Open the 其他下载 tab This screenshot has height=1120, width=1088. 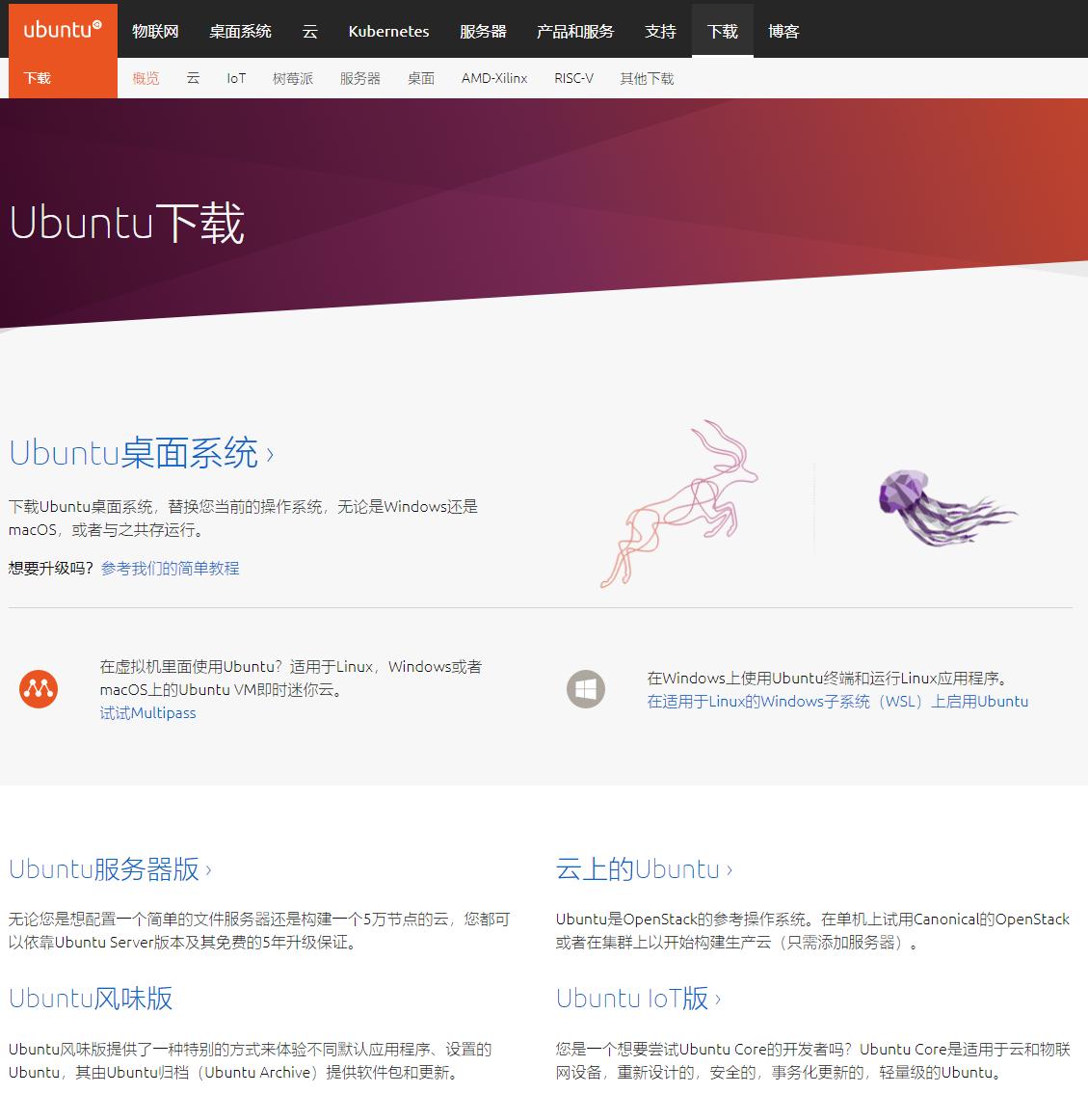pyautogui.click(x=646, y=78)
